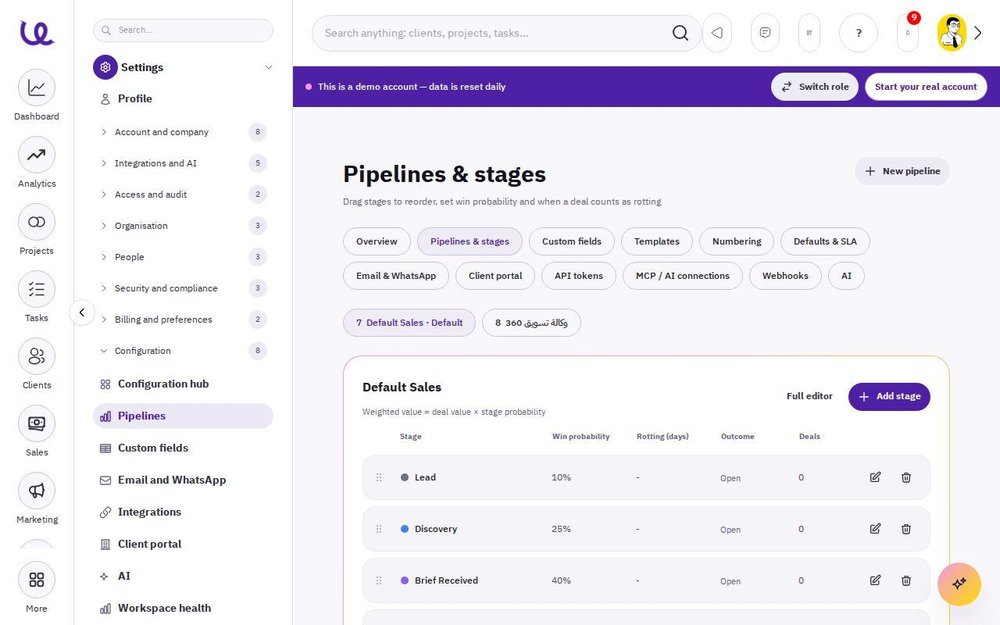
Task: Open the Templates tab
Action: [x=656, y=241]
